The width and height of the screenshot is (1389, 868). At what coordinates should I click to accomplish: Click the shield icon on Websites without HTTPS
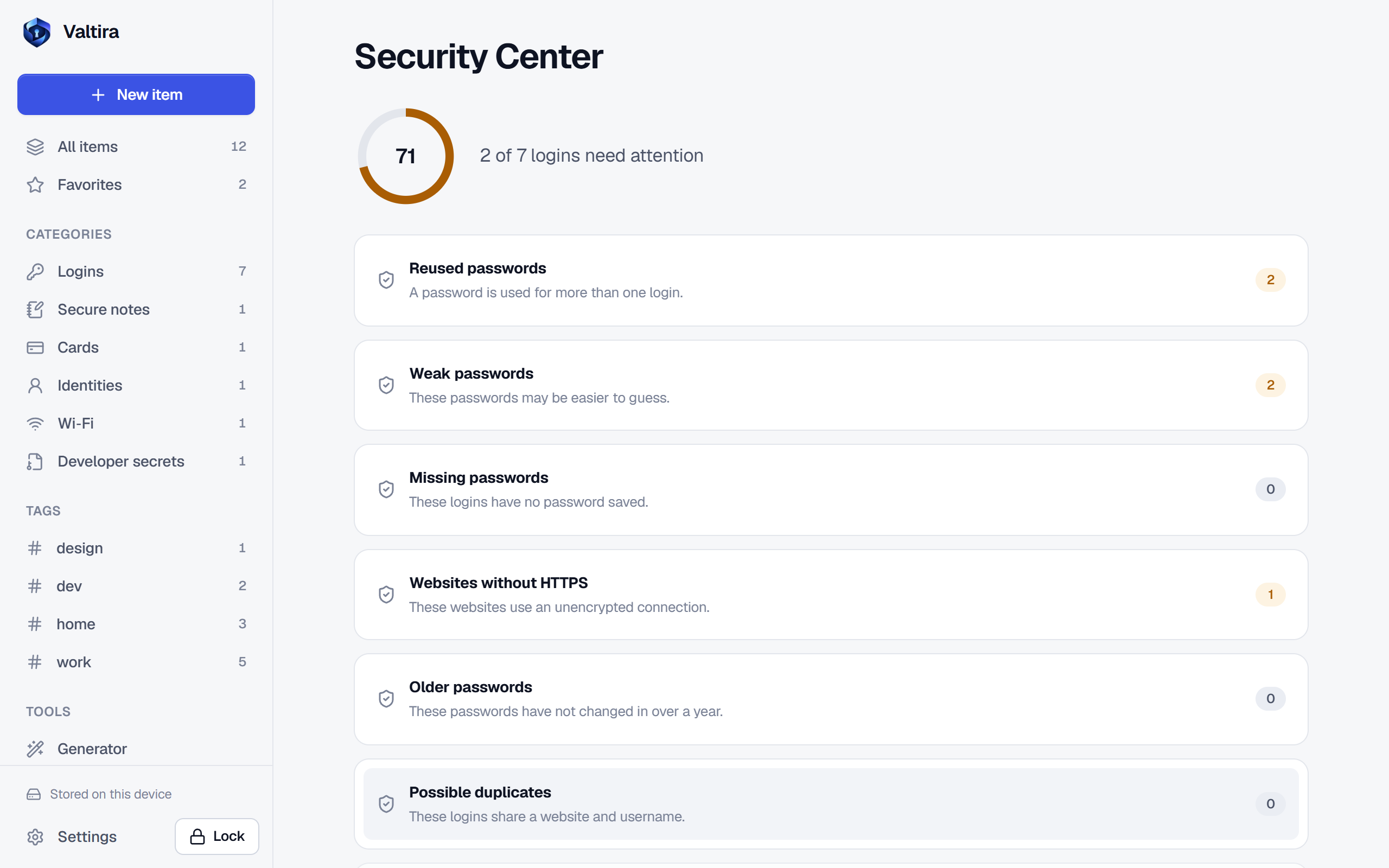tap(386, 595)
